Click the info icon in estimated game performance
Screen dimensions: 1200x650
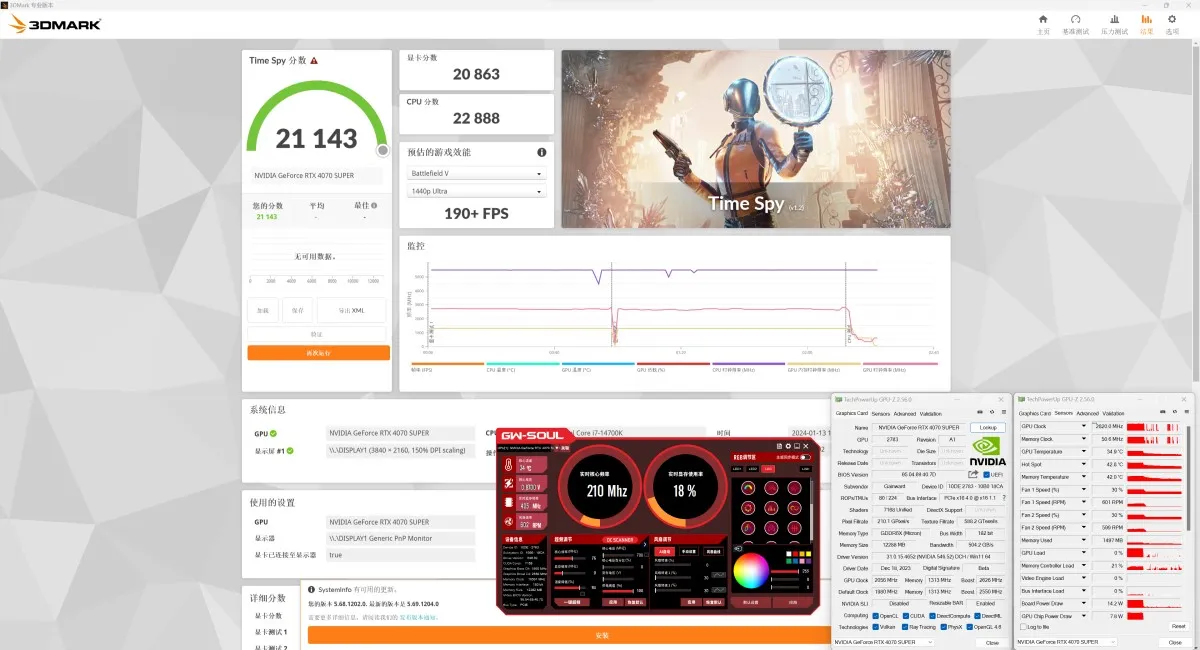[542, 152]
